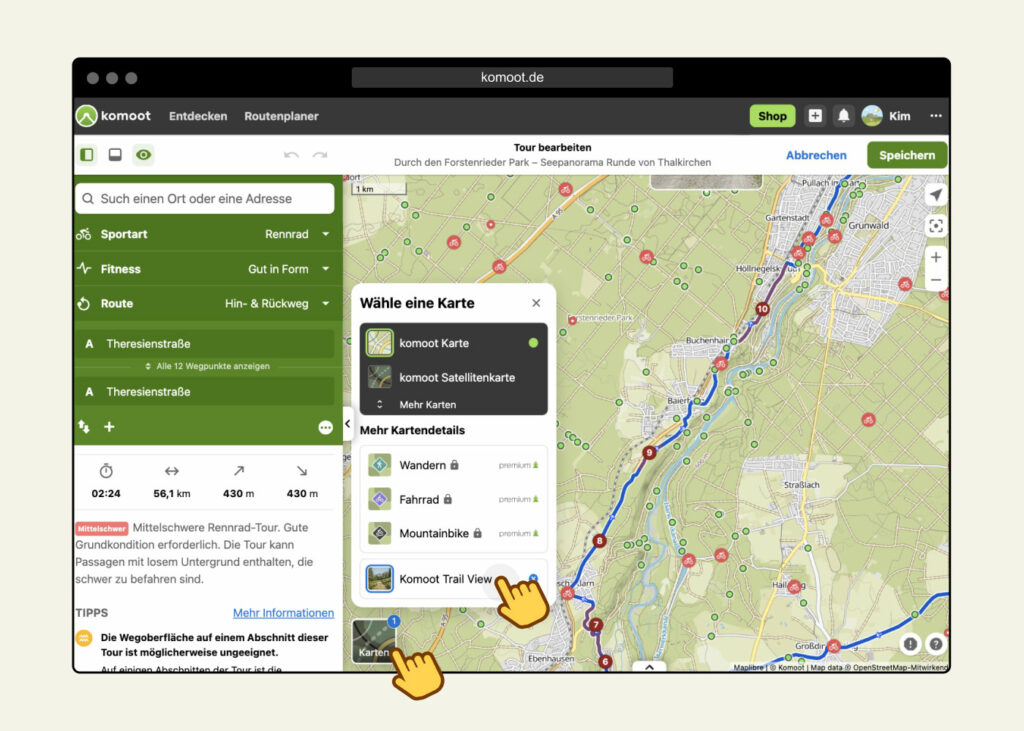Click the center-on-route focus icon

(x=936, y=225)
